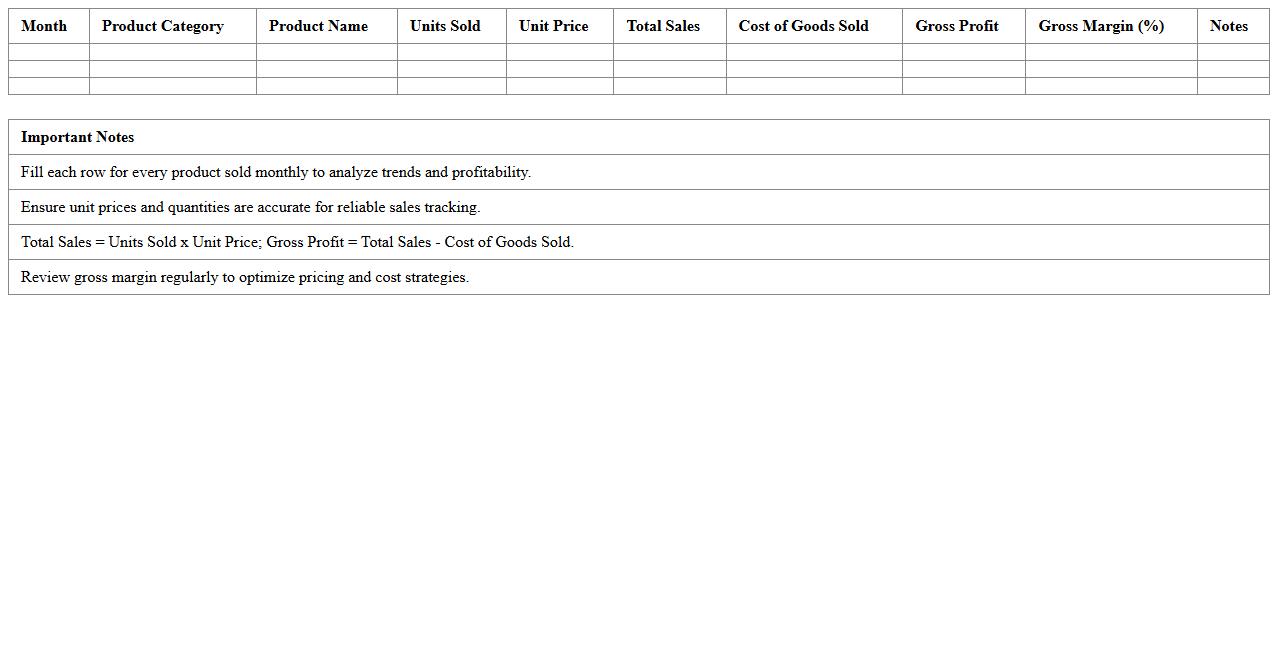Click the Product Name header cell
The image size is (1278, 650).
tap(318, 26)
